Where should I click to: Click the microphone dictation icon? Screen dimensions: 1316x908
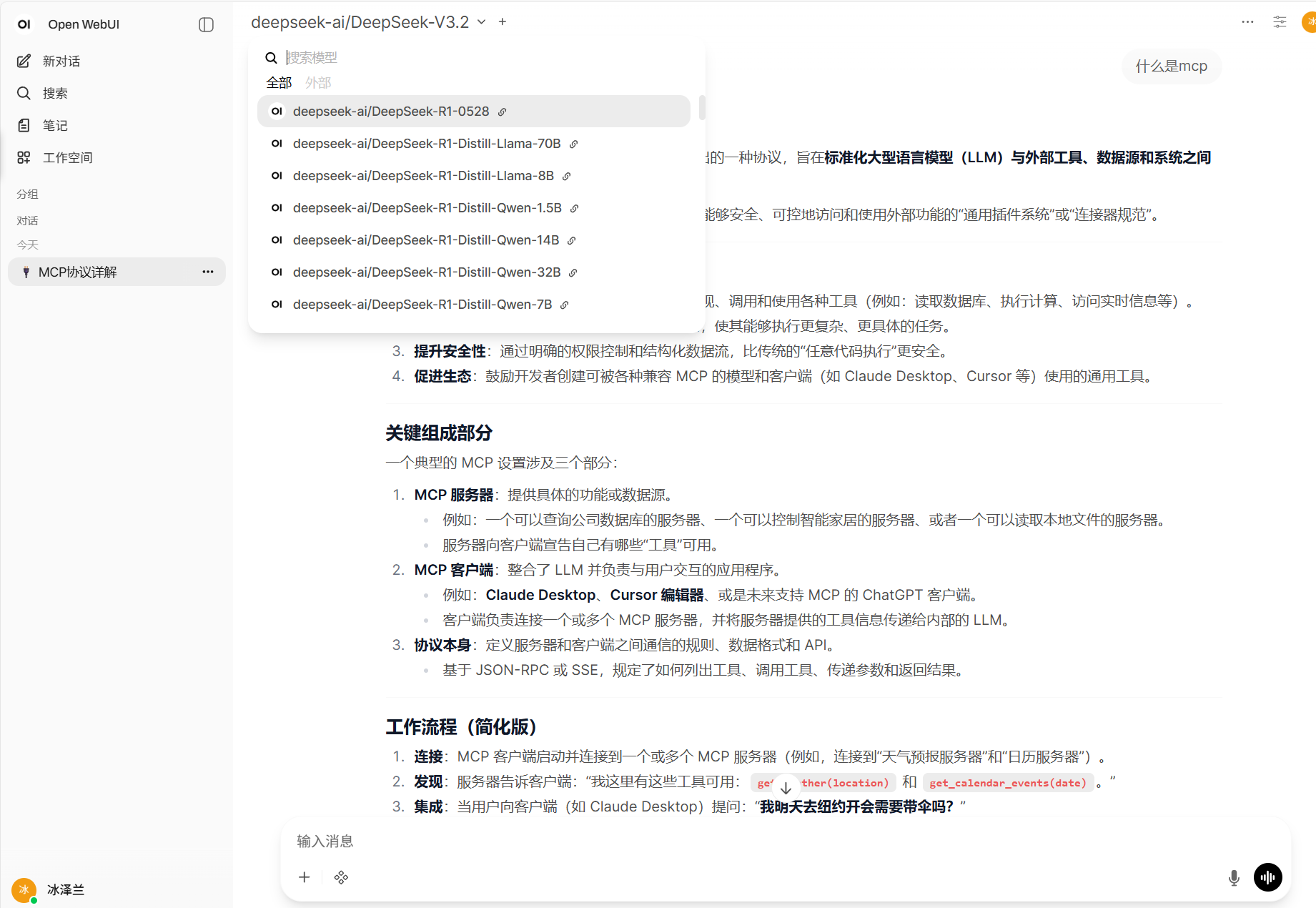tap(1234, 877)
